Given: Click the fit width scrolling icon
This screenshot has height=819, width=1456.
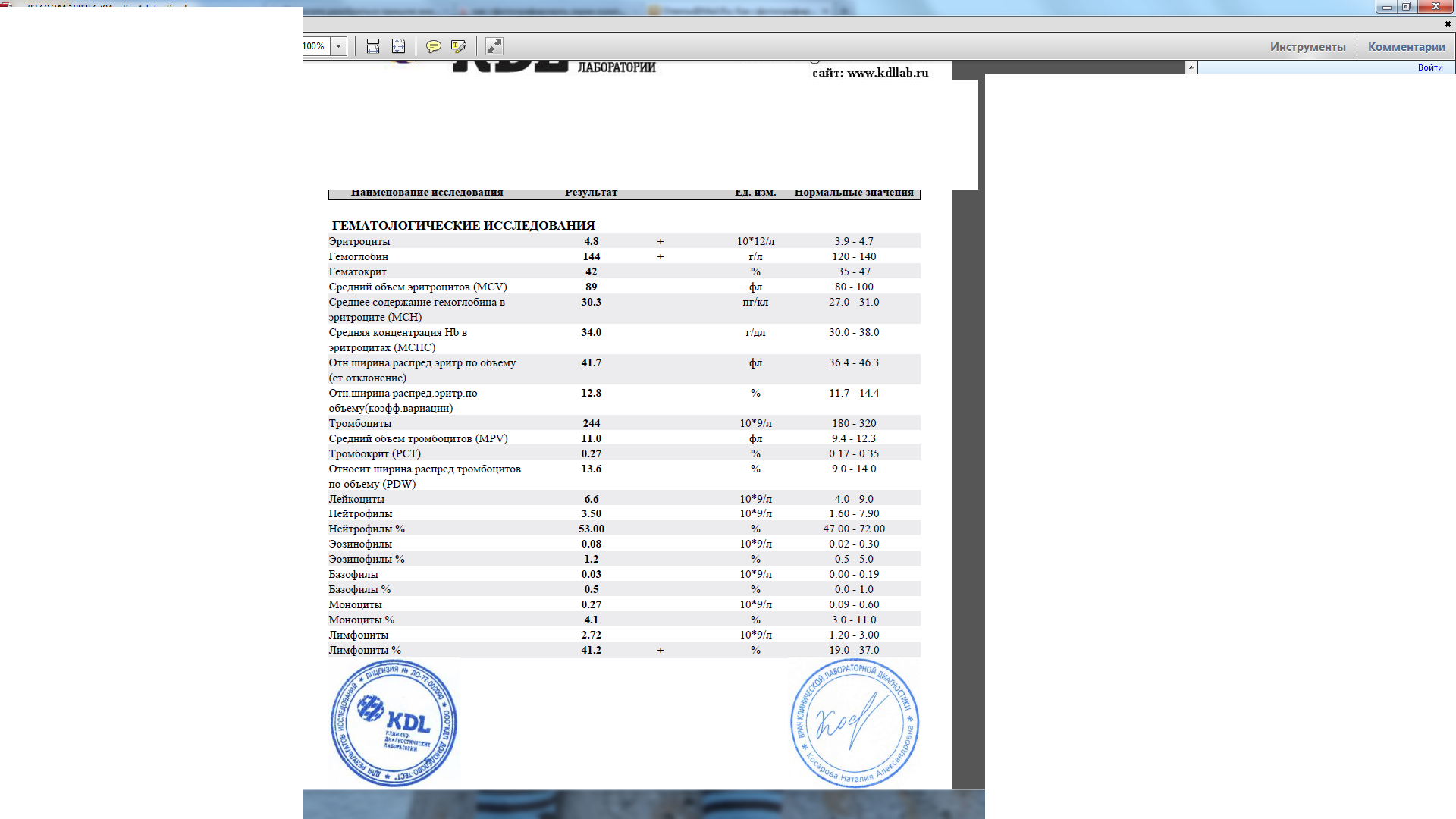Looking at the screenshot, I should pos(372,46).
